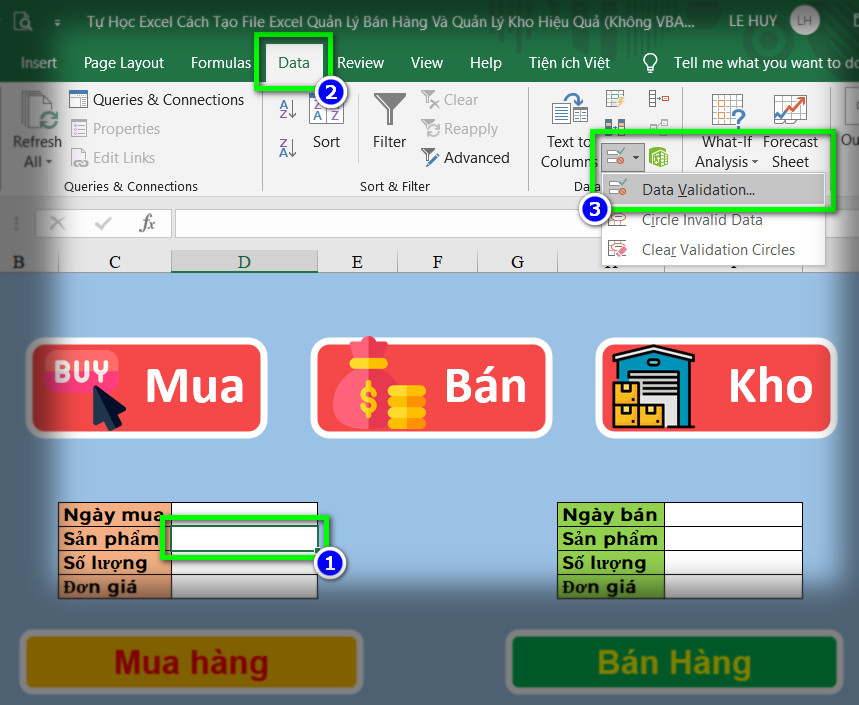Open the What-If Analysis dropdown
859x705 pixels.
tap(726, 131)
